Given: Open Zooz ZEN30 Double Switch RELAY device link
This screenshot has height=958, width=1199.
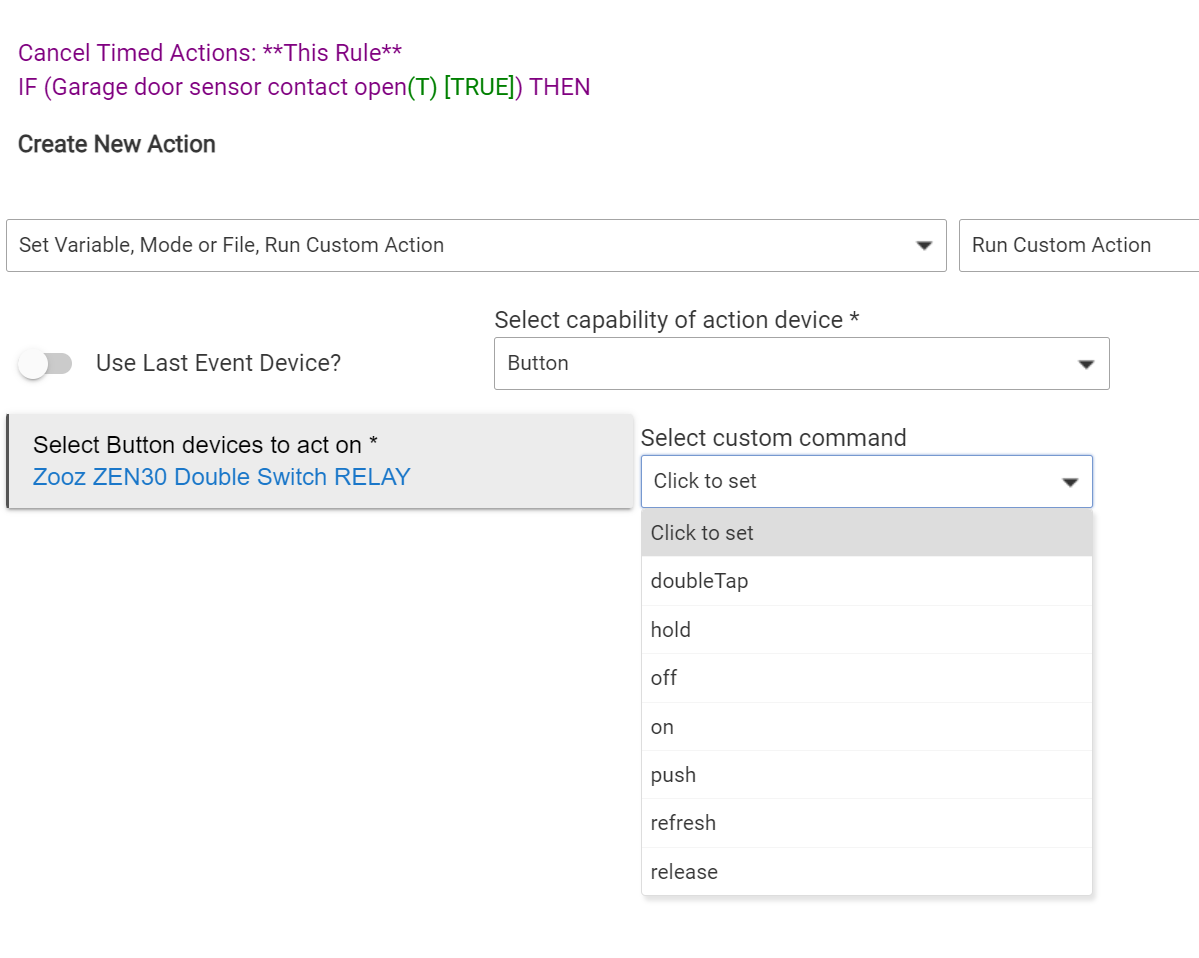Looking at the screenshot, I should tap(222, 477).
